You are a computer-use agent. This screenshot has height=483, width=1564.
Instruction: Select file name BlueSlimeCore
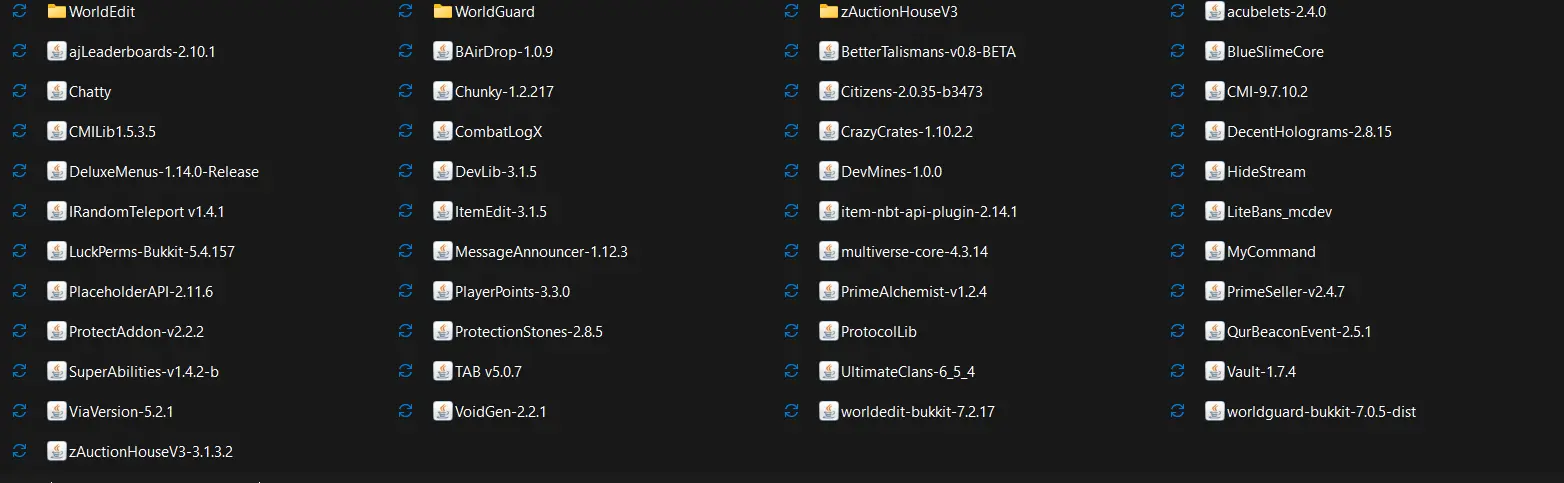click(1276, 52)
